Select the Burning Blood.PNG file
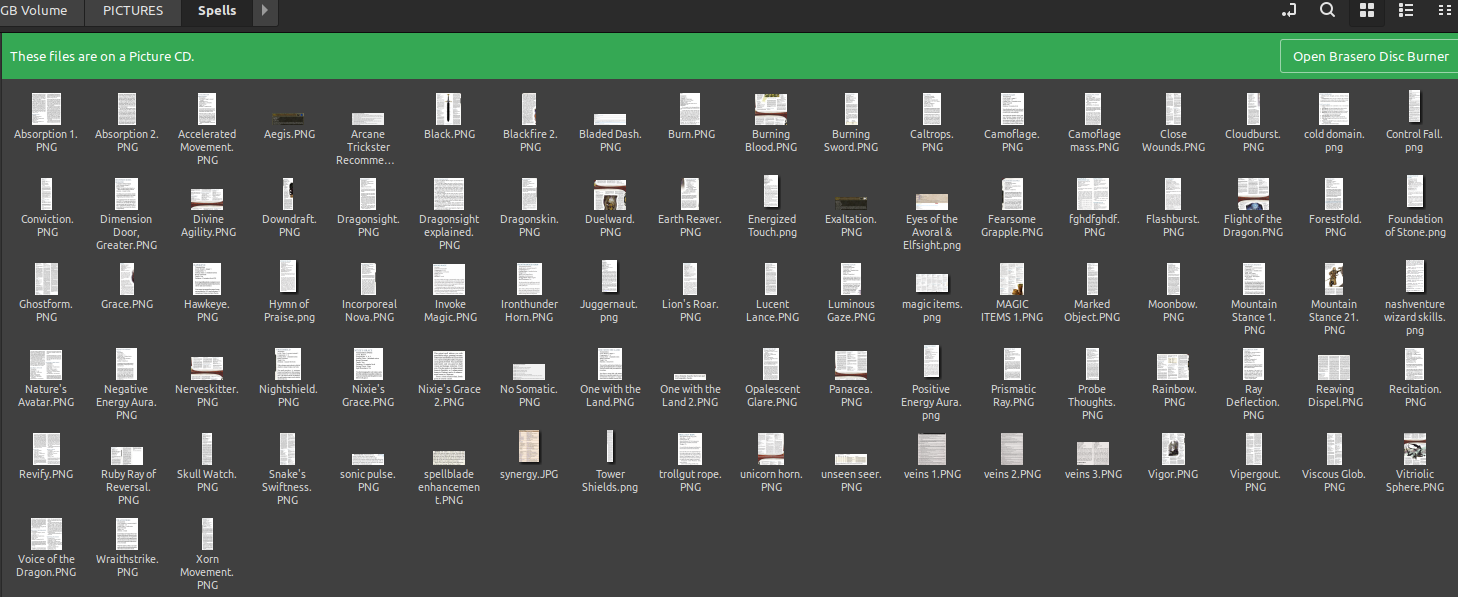Image resolution: width=1458 pixels, height=597 pixels. click(x=771, y=123)
